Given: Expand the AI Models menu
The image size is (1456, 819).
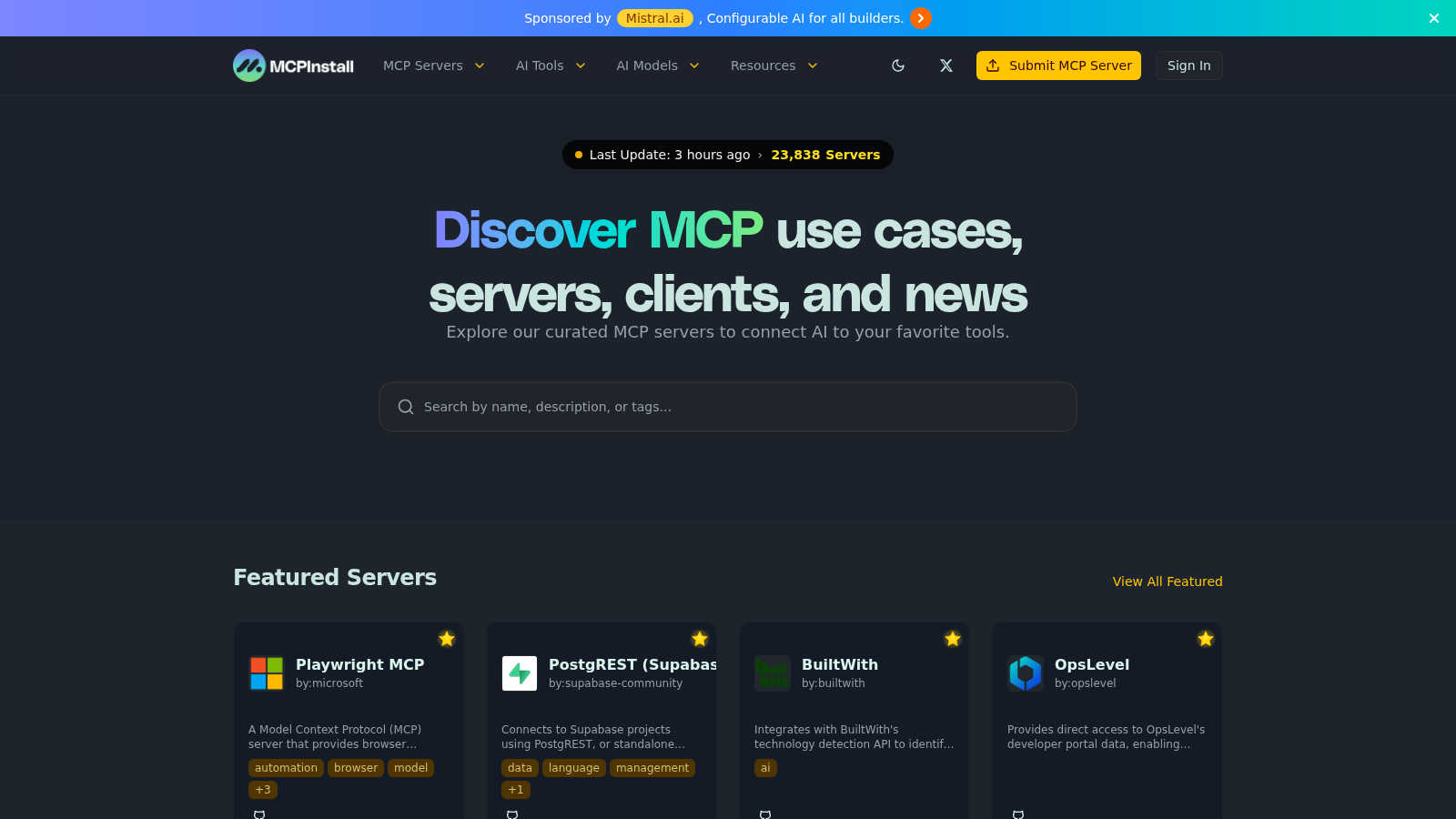Looking at the screenshot, I should [658, 66].
